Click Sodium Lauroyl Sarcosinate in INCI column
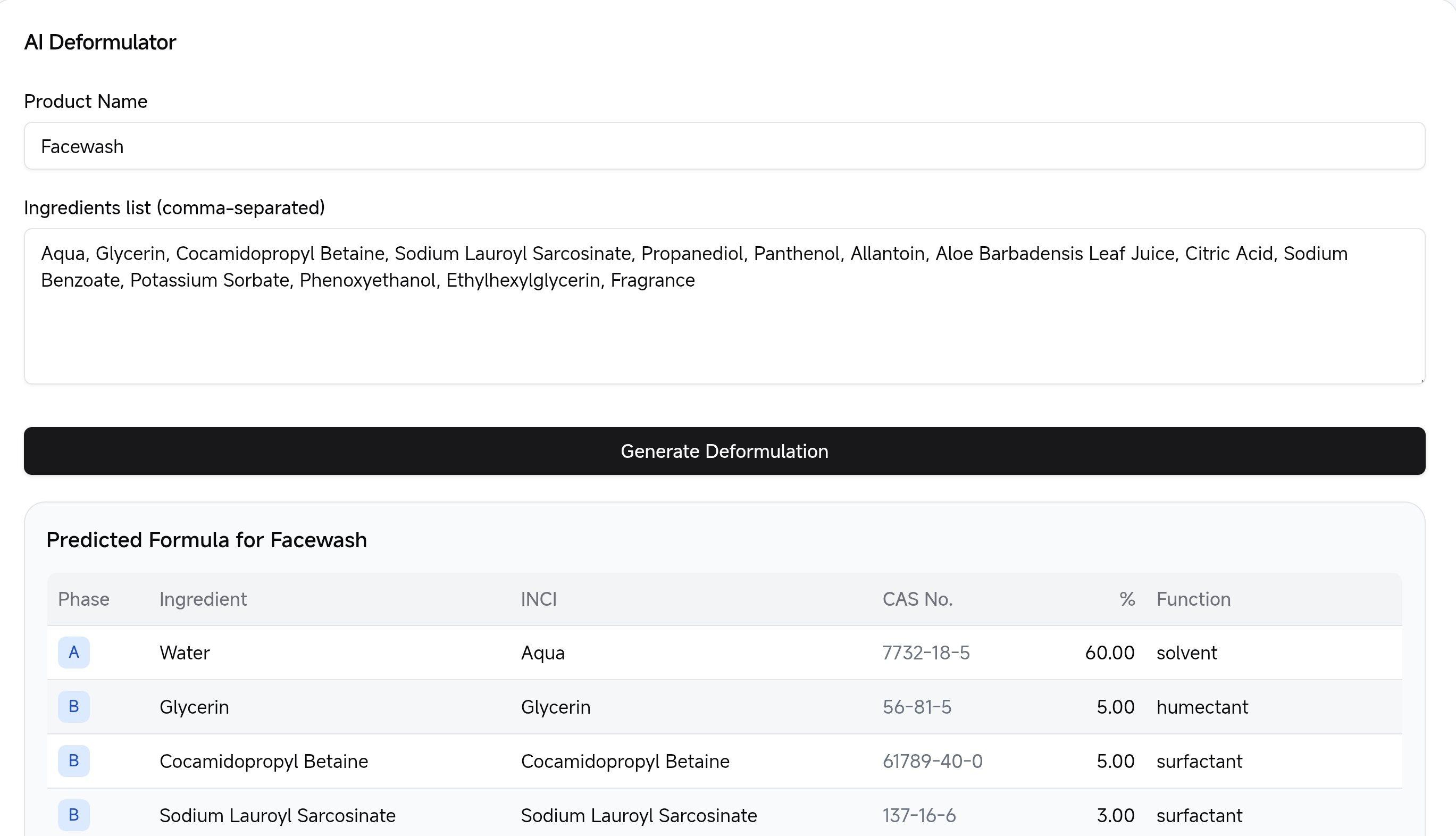 click(x=639, y=816)
